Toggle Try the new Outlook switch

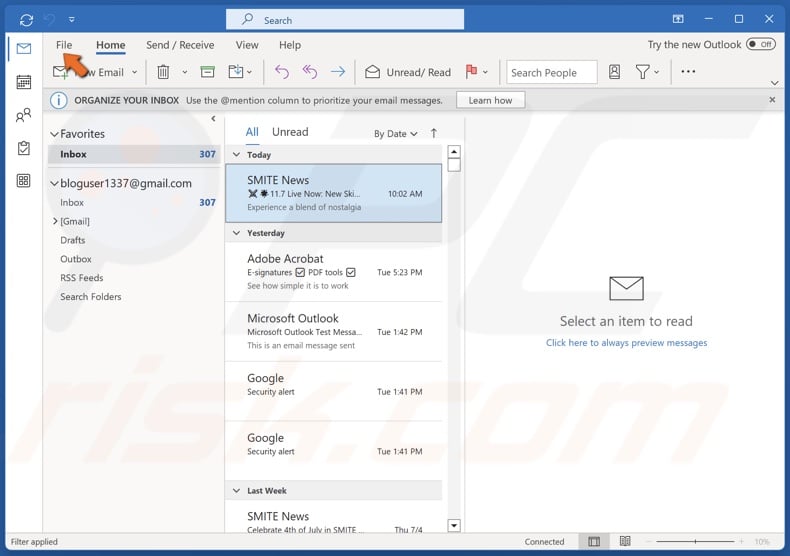pyautogui.click(x=760, y=44)
